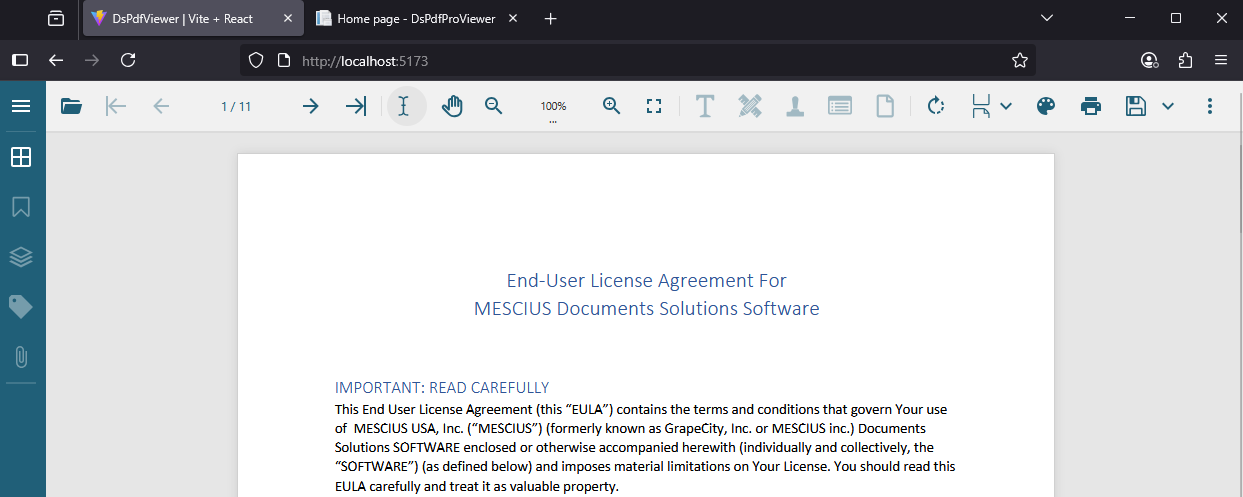Open the page tools document icon

tap(885, 106)
